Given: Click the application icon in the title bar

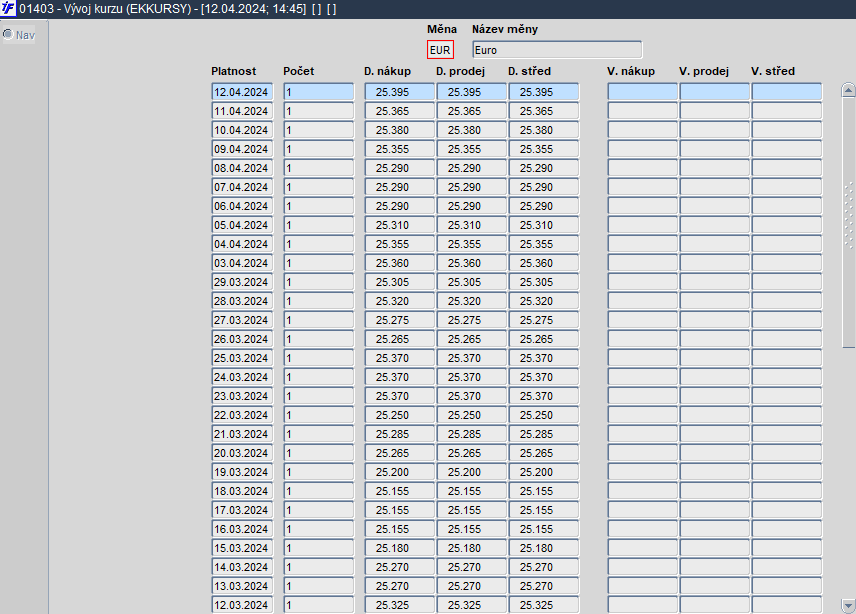Looking at the screenshot, I should point(8,9).
